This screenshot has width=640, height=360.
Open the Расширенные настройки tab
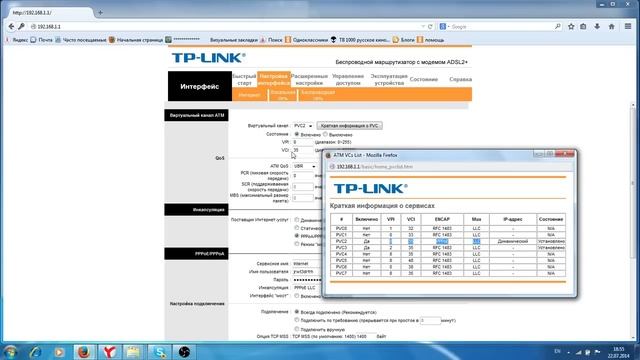tap(309, 80)
